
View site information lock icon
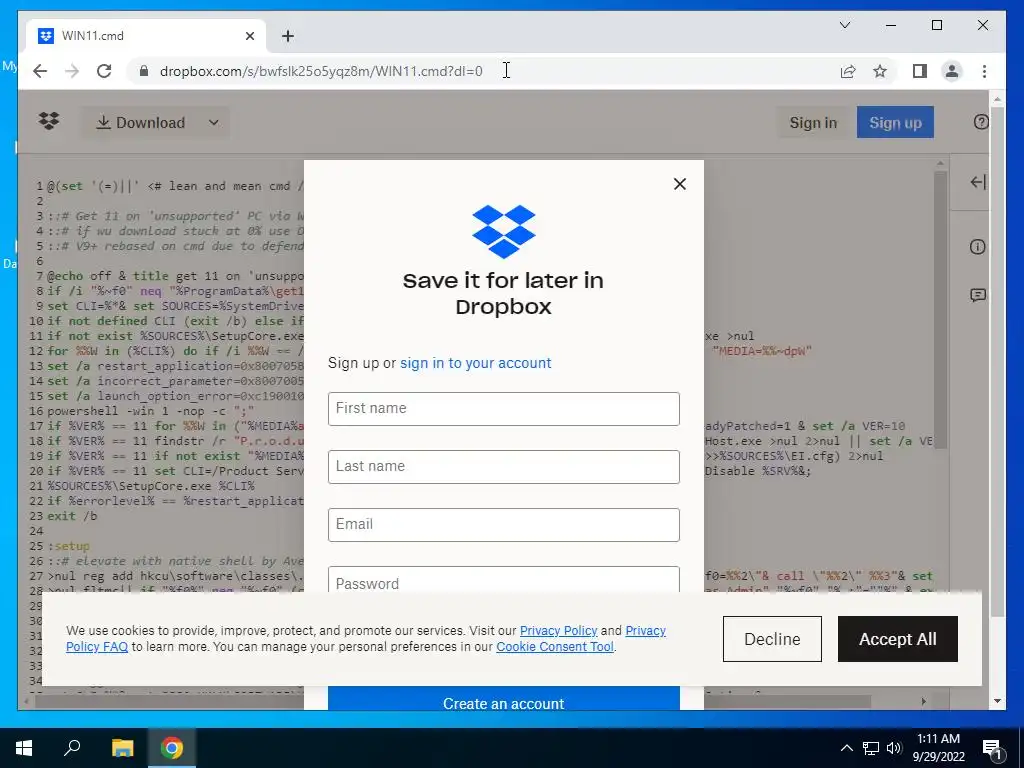point(144,71)
